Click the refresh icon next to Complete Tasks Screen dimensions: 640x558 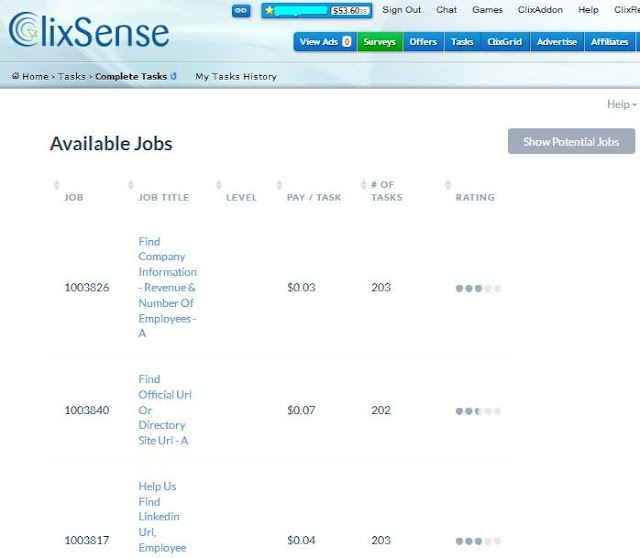pos(173,76)
